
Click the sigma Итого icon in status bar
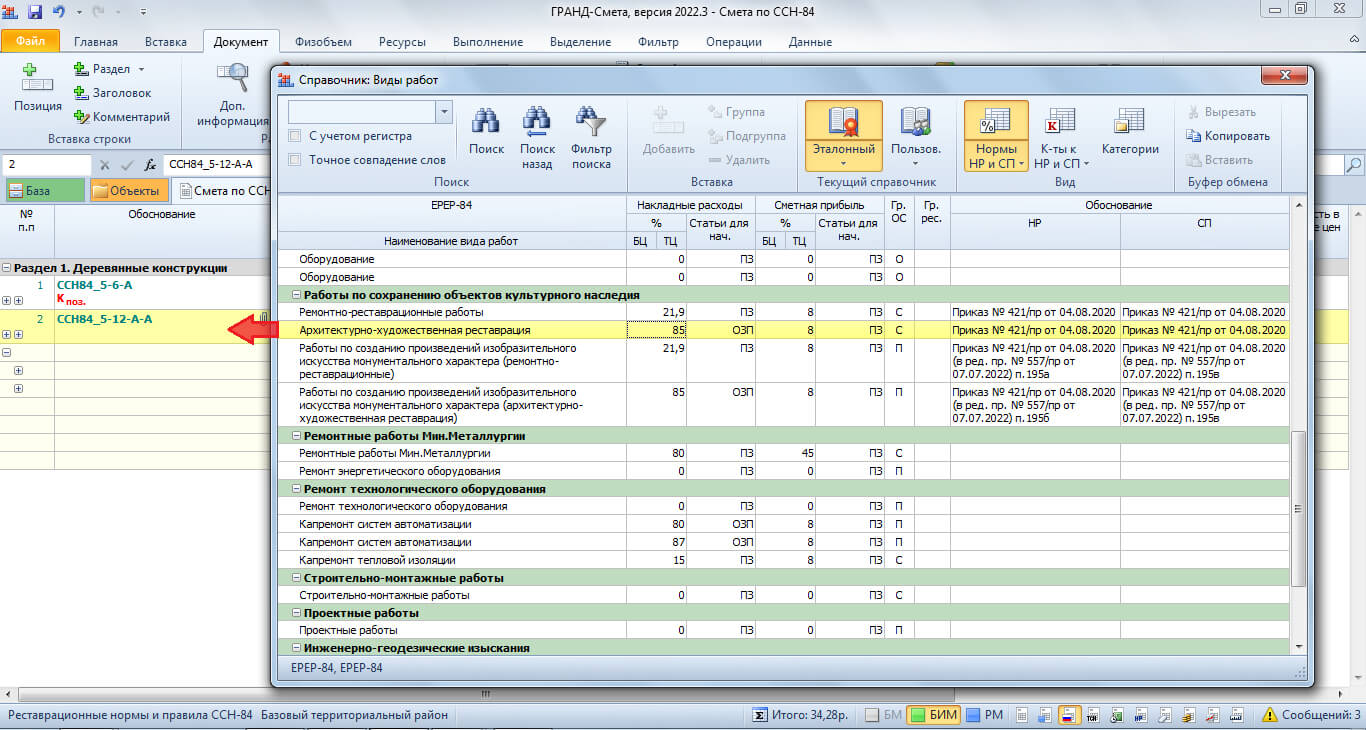click(x=760, y=715)
